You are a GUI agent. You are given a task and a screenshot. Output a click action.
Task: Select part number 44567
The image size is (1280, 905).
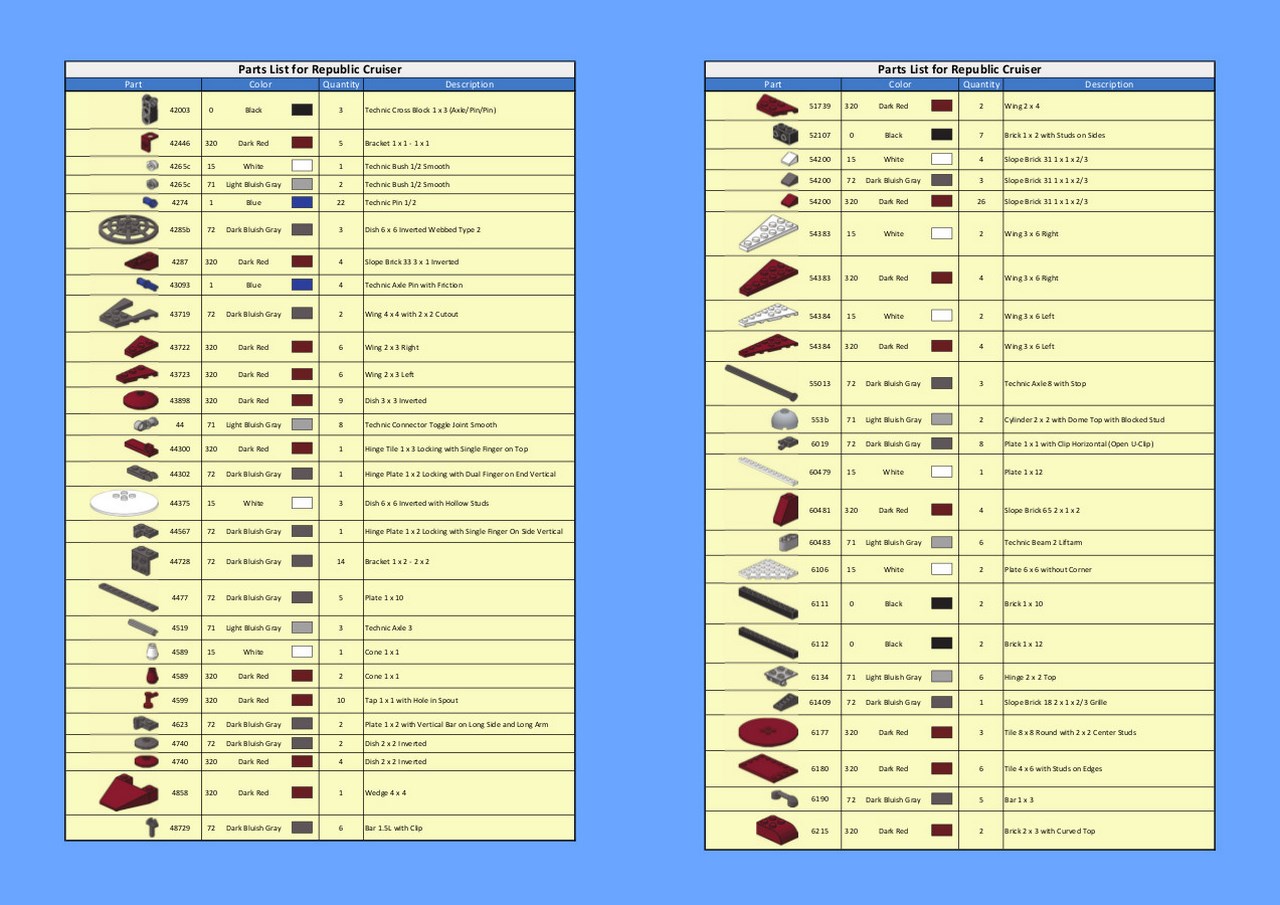pos(180,531)
